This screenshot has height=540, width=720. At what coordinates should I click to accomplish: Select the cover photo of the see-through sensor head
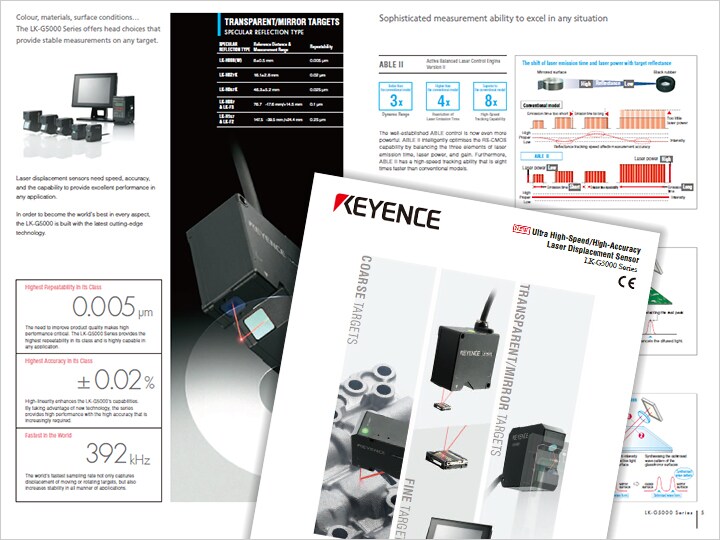(x=535, y=459)
